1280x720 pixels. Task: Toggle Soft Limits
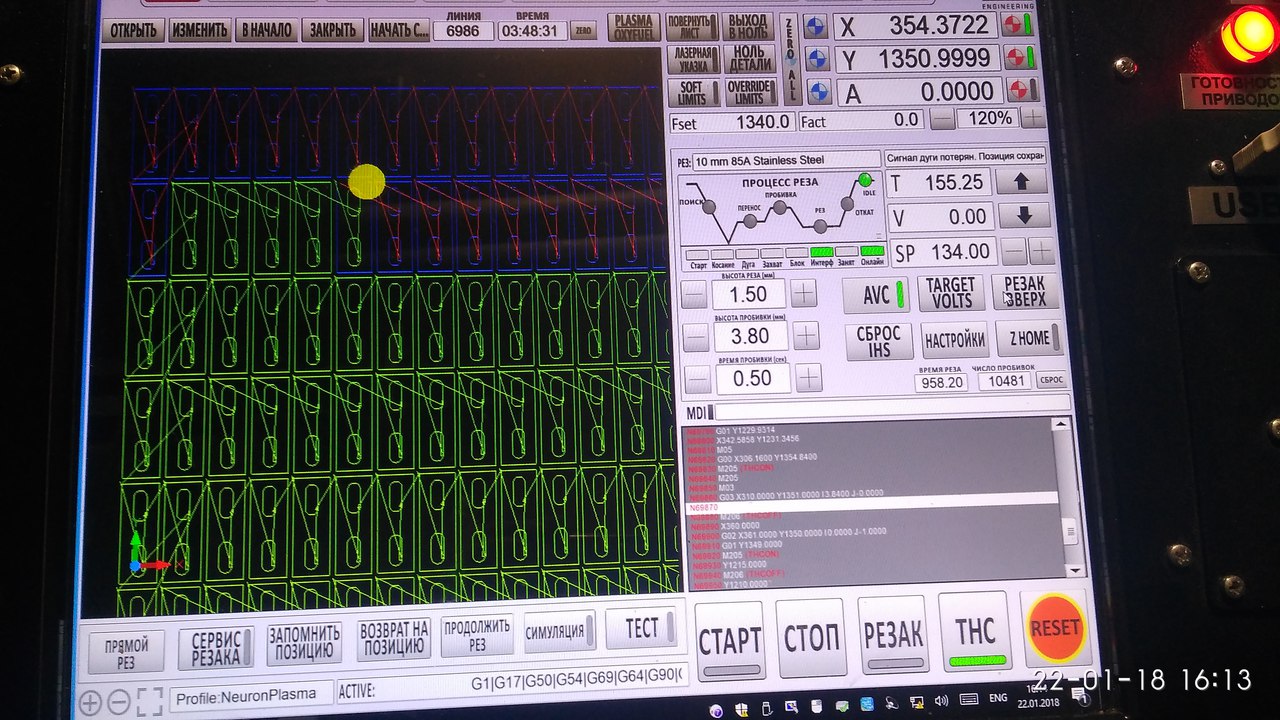[x=695, y=92]
